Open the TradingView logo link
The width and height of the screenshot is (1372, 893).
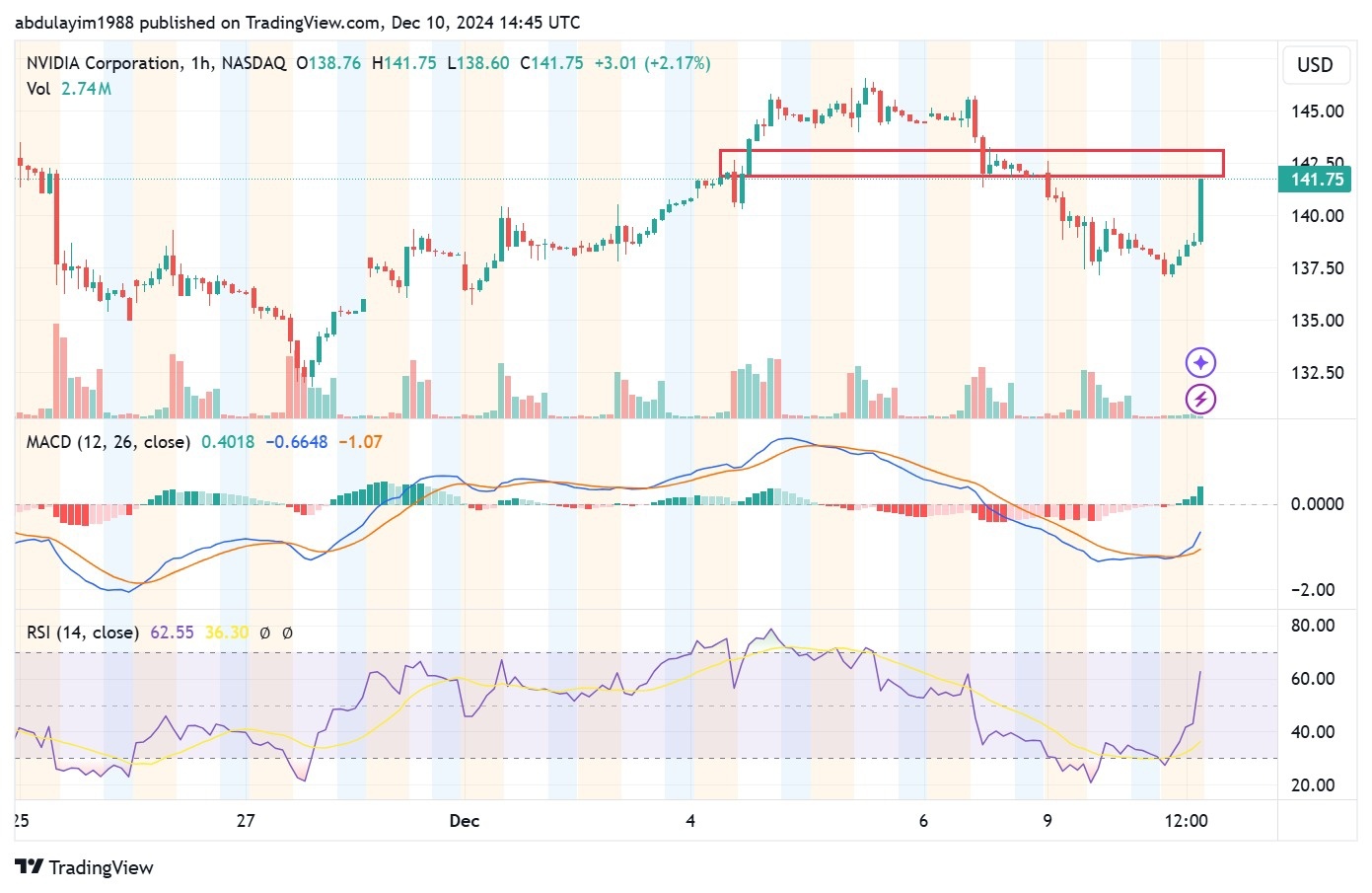click(x=85, y=867)
